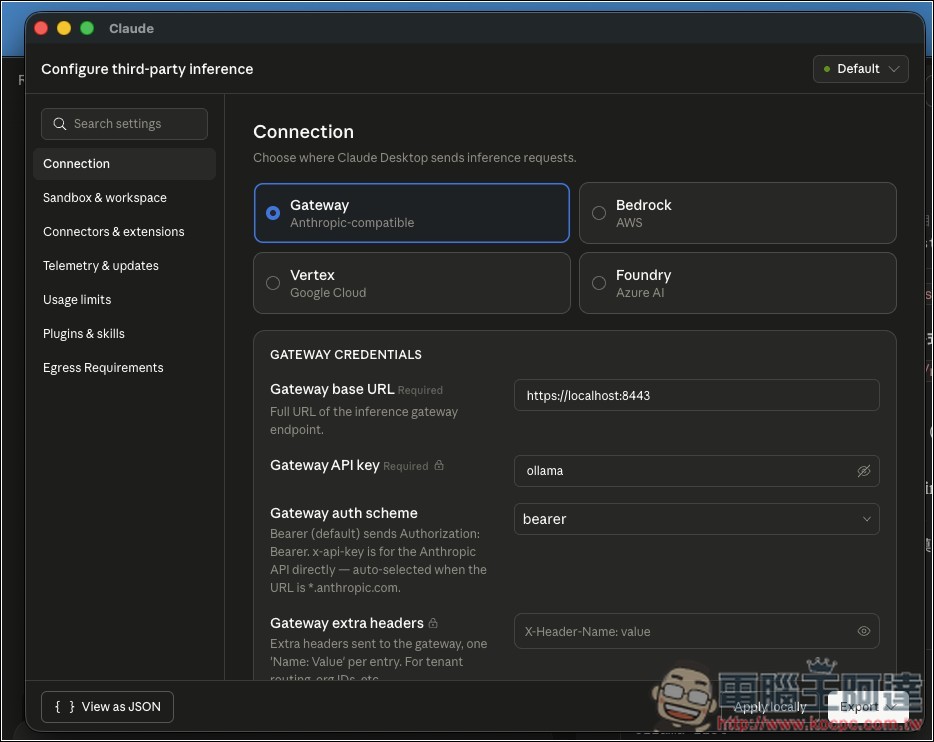Expand the Gateway auth scheme dropdown

696,519
